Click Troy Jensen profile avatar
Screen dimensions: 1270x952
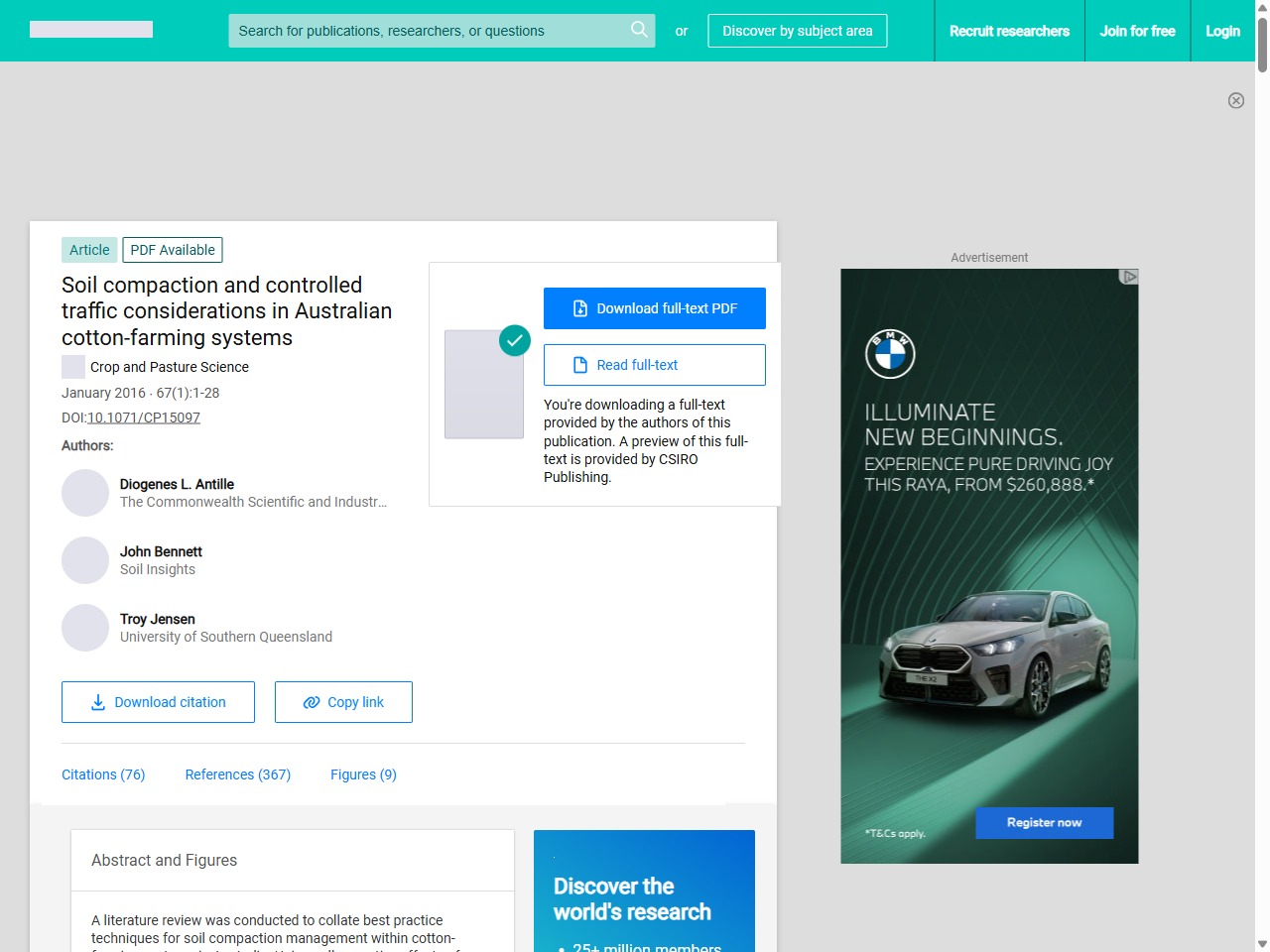point(85,628)
